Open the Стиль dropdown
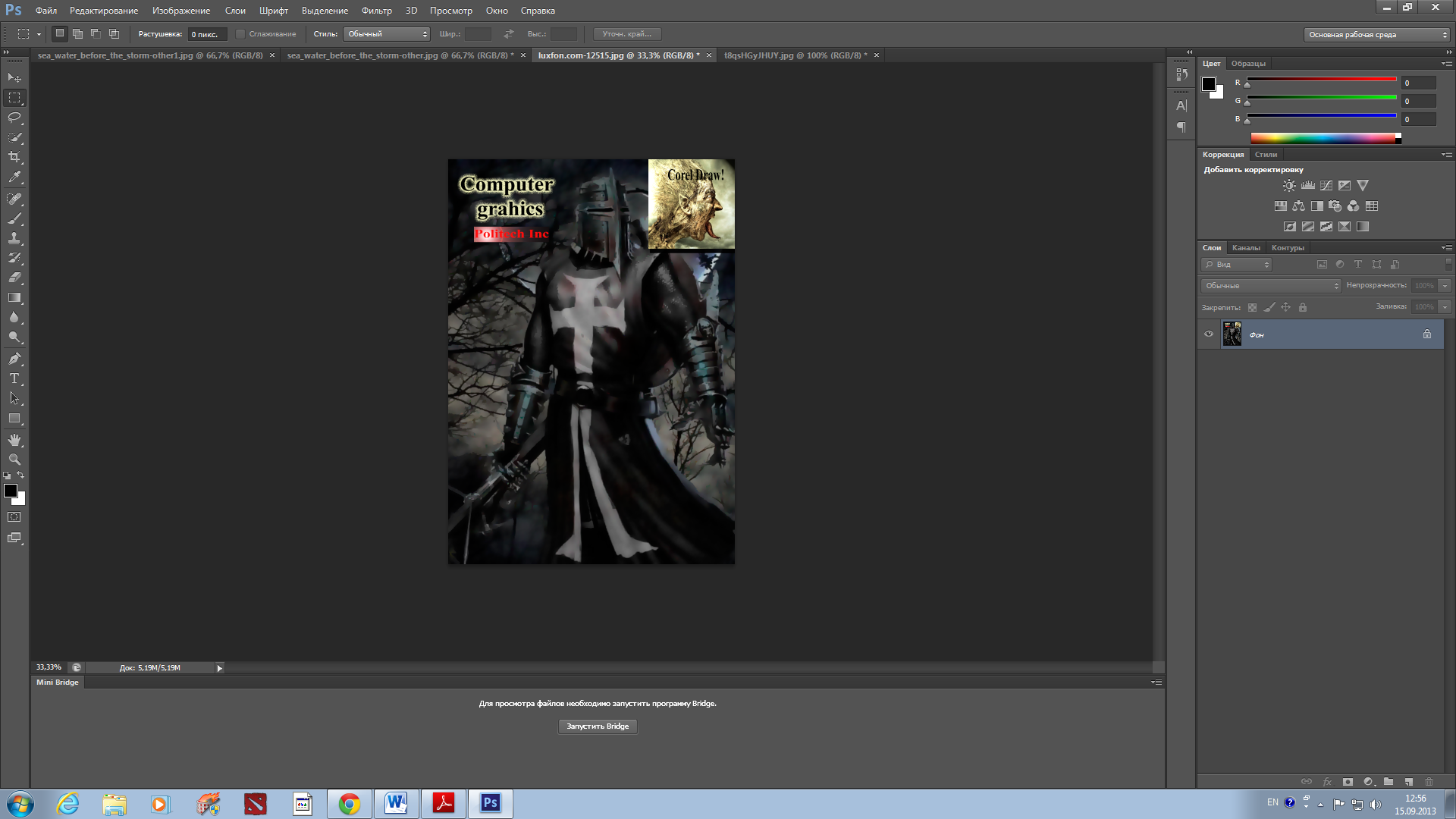 387,34
